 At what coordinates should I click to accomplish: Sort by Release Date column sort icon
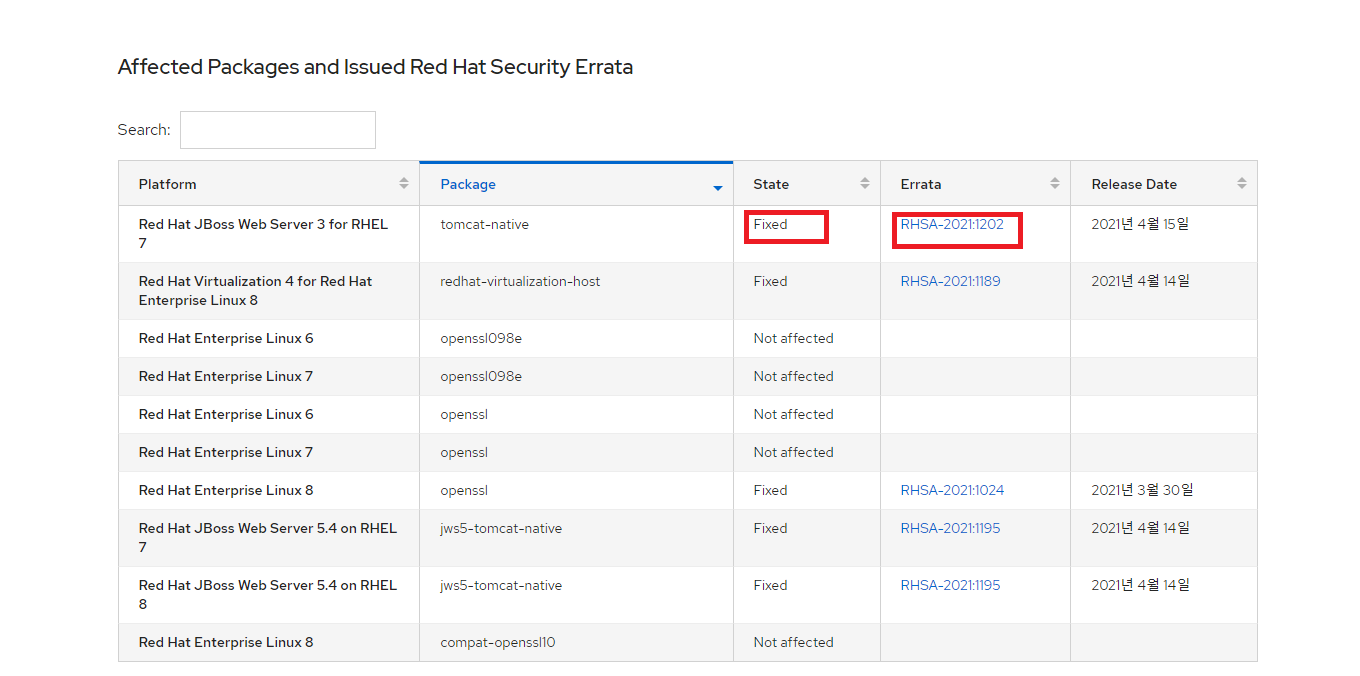[x=1242, y=184]
